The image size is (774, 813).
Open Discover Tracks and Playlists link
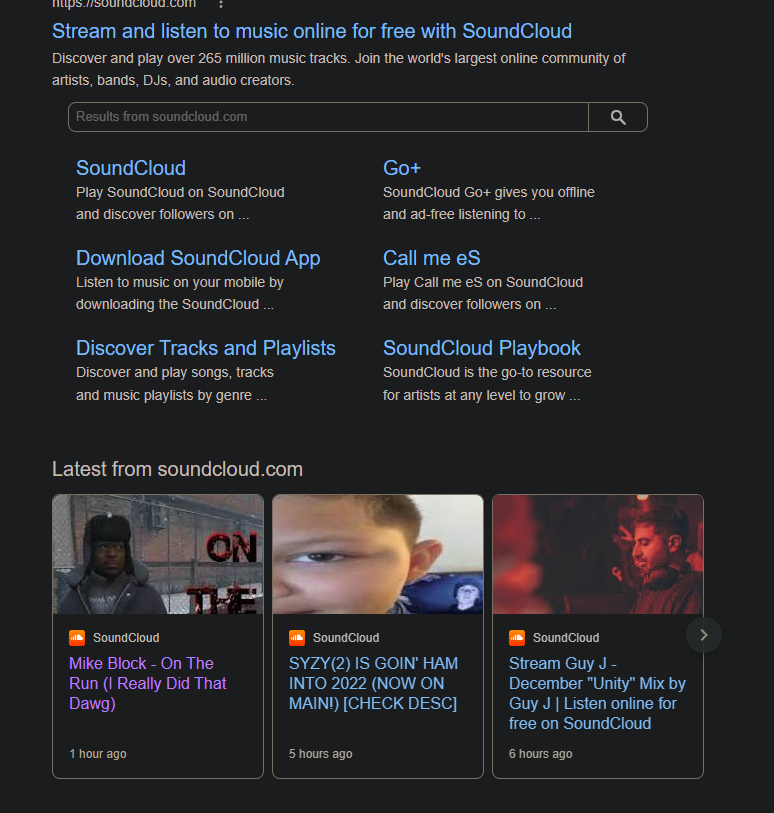click(206, 348)
